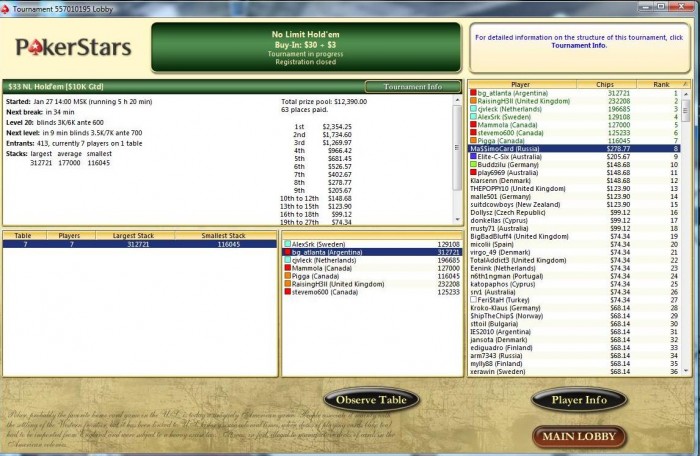Screen dimensions: 700x456
Task: Select BigBadBluff4 (United Kingdom) in standings
Action: pos(574,236)
